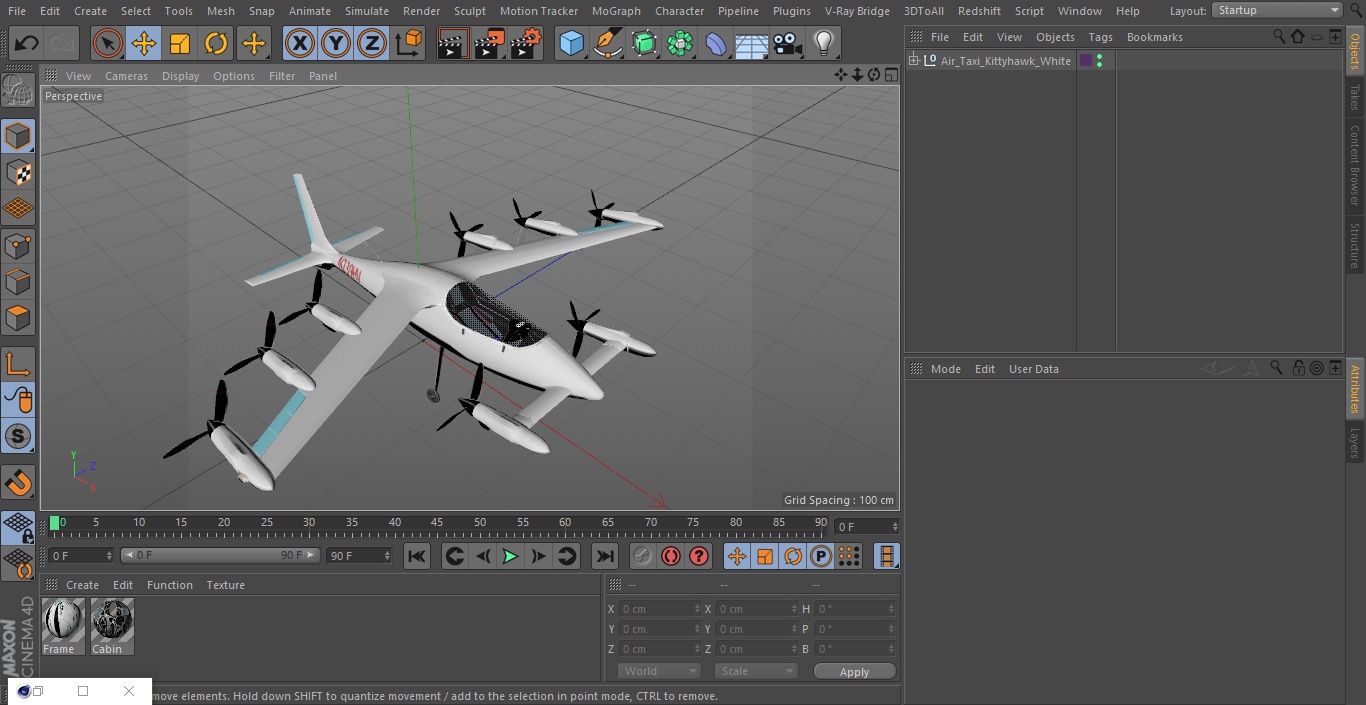Click end frame 90 F field
This screenshot has width=1366, height=705.
tap(359, 555)
